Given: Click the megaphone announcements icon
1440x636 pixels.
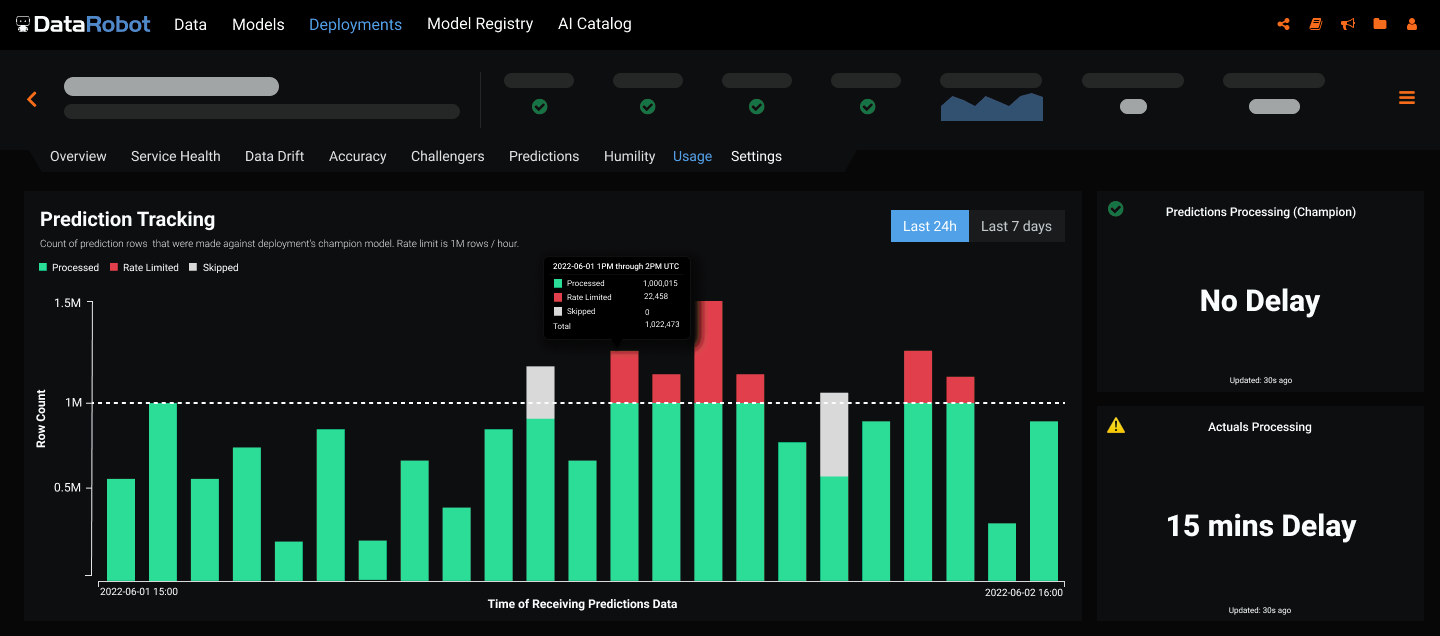Looking at the screenshot, I should pos(1348,24).
